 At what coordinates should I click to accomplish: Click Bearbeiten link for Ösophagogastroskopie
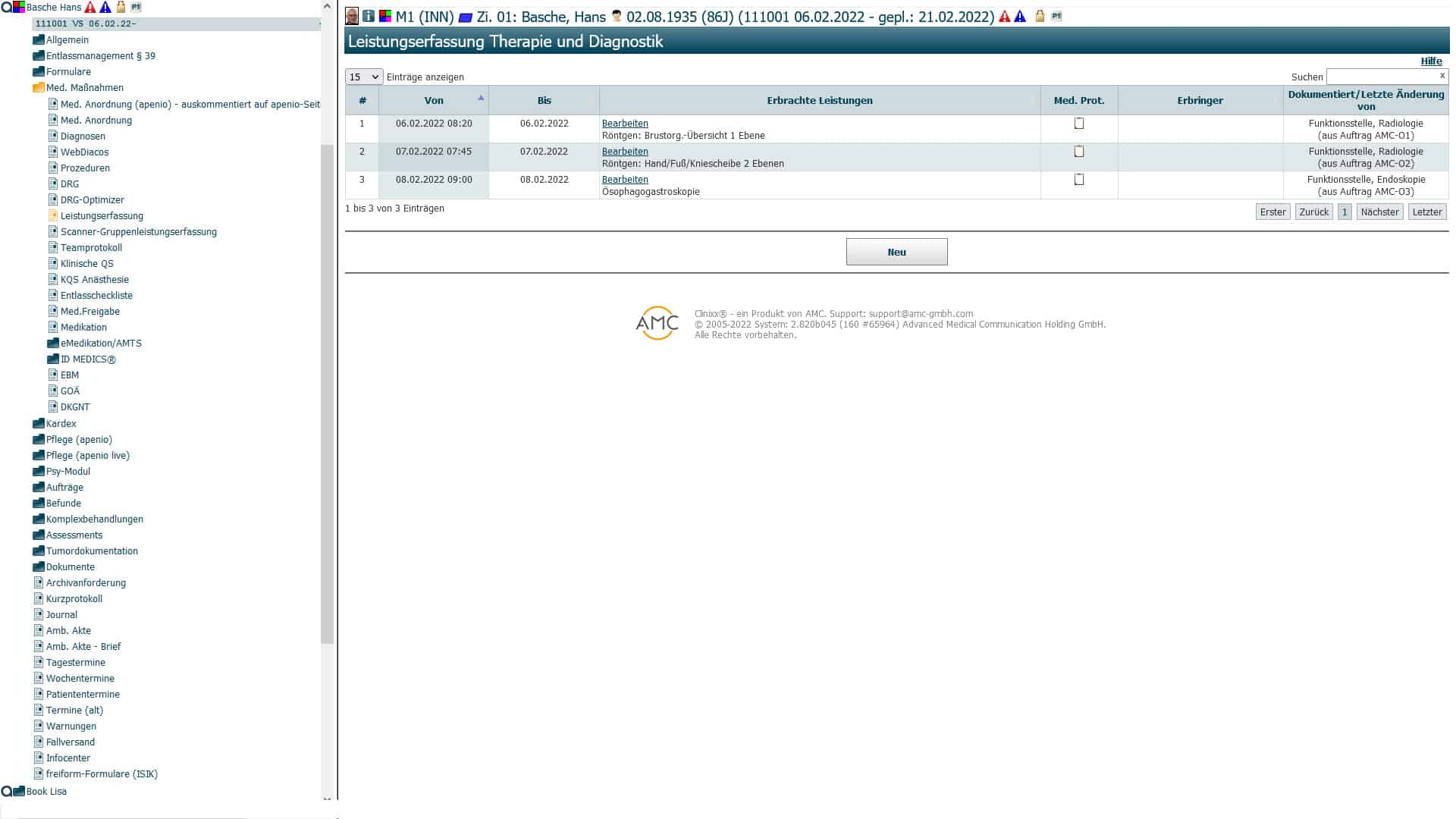pos(625,180)
